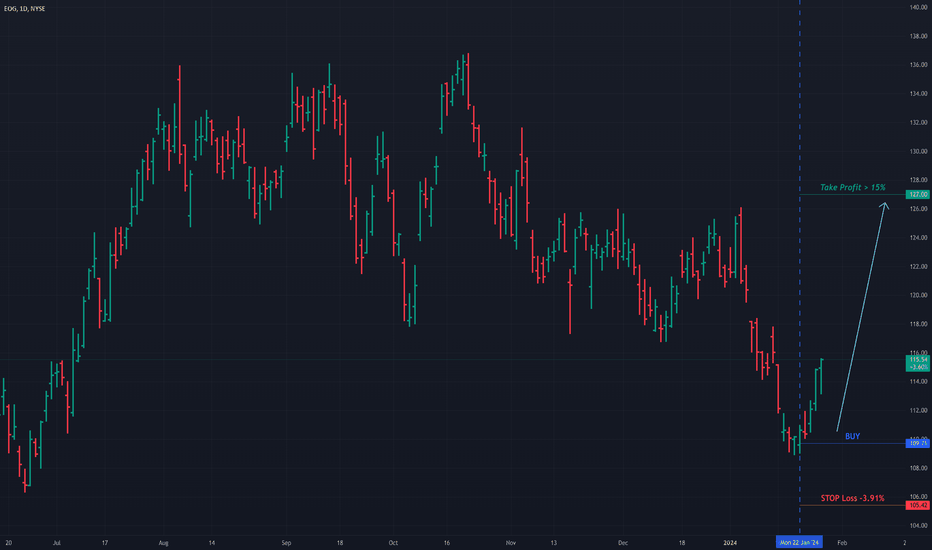
Task: Click the 132.00 price axis label
Action: tap(918, 122)
